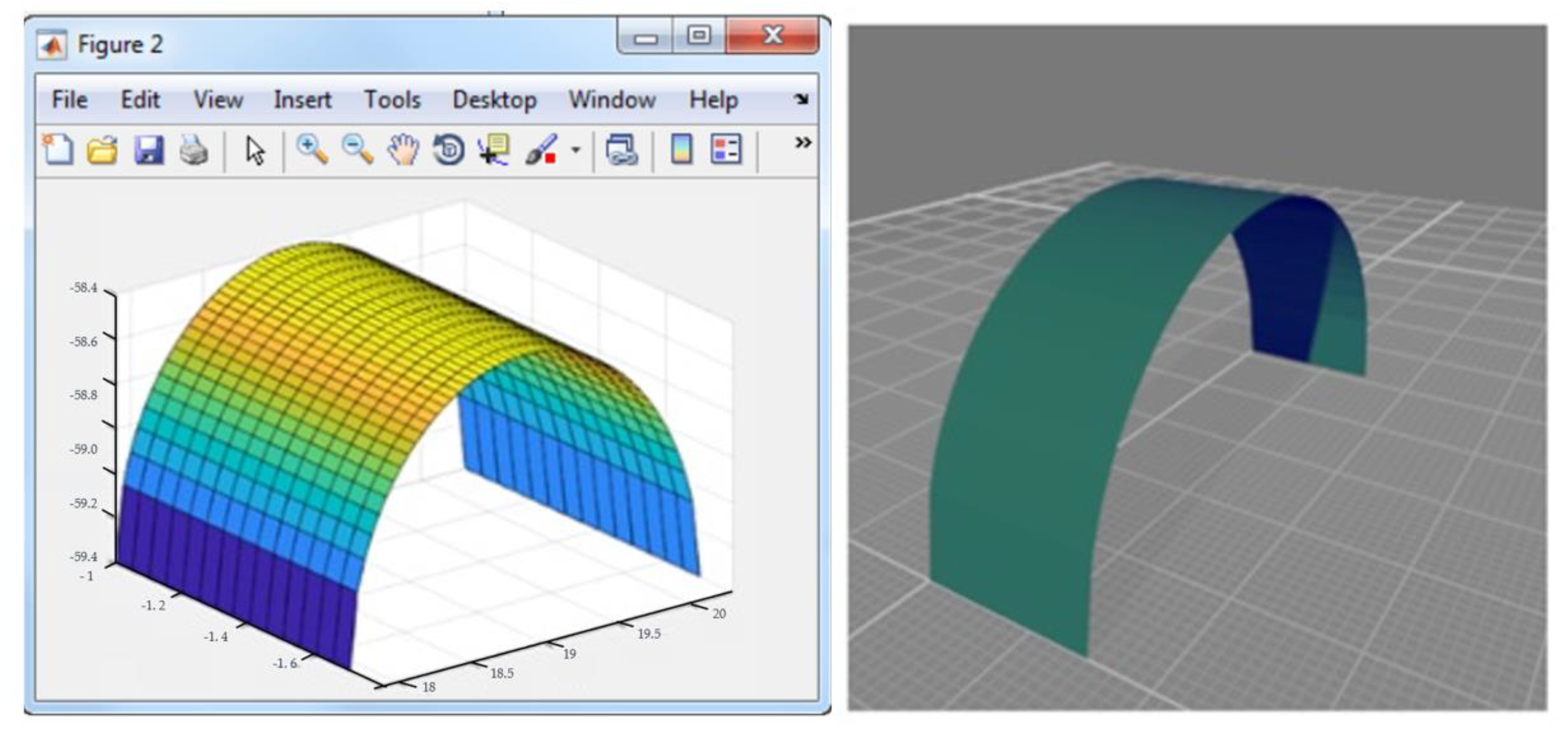Click the Link Plot toolbar icon
The image size is (1568, 734).
[621, 150]
